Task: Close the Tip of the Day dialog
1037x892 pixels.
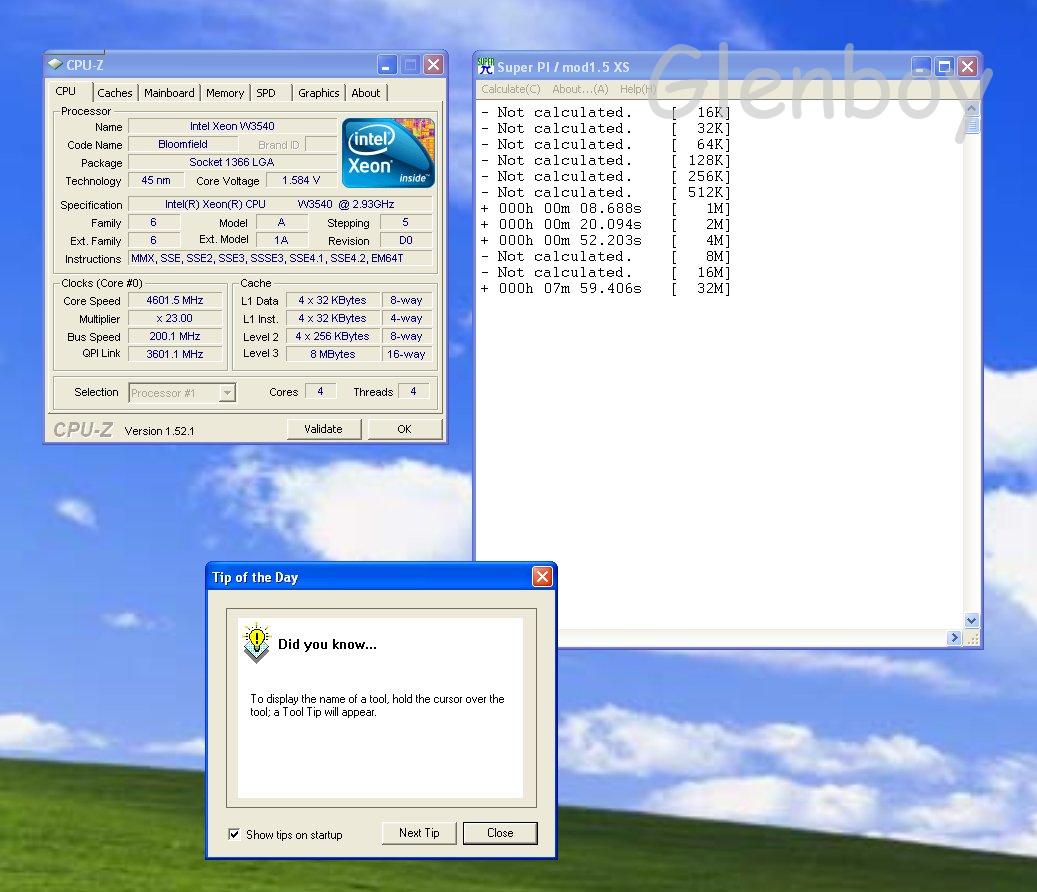Action: pos(542,577)
